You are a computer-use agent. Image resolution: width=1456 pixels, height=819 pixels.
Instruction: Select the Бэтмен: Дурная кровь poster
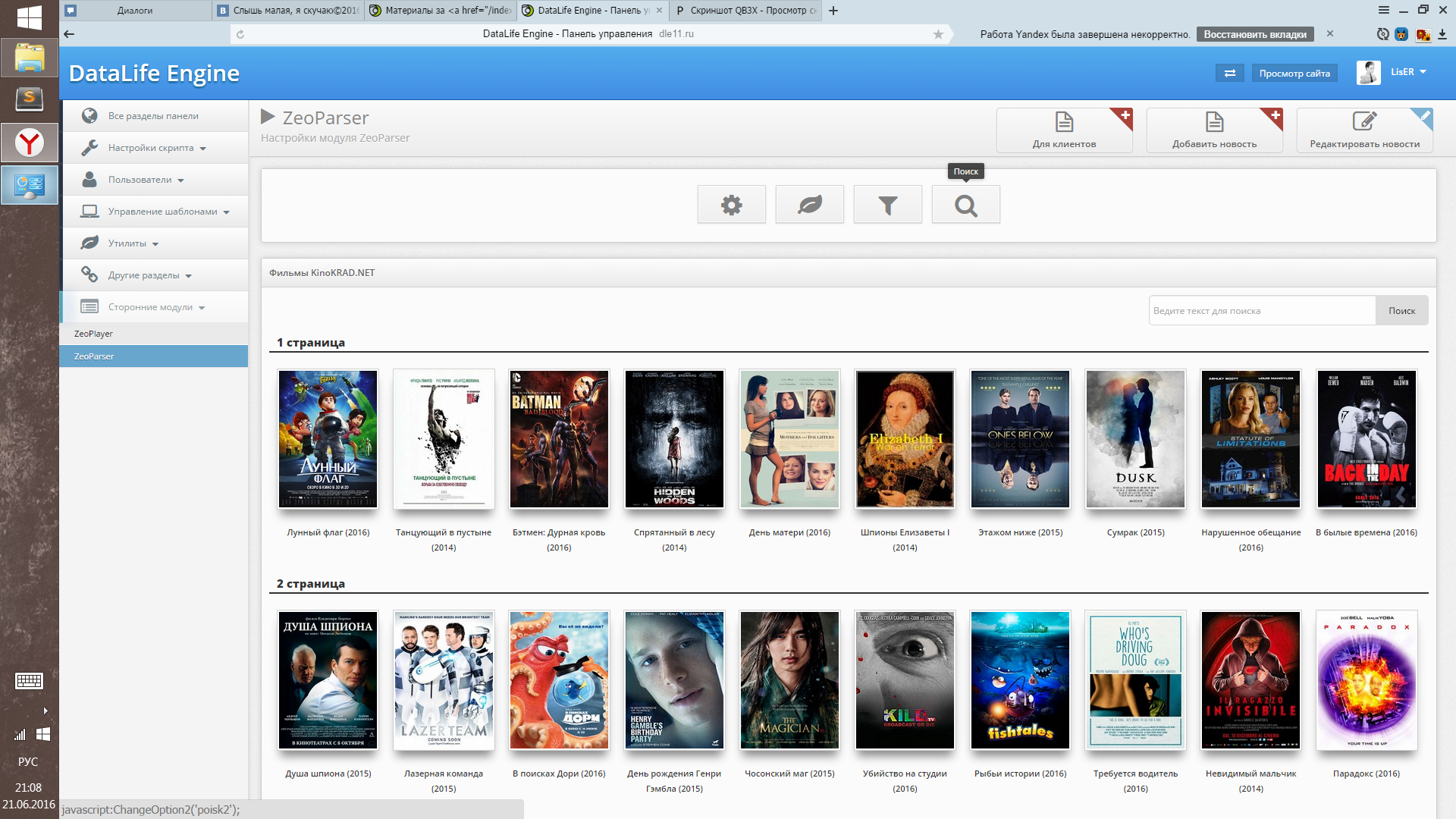tap(559, 439)
